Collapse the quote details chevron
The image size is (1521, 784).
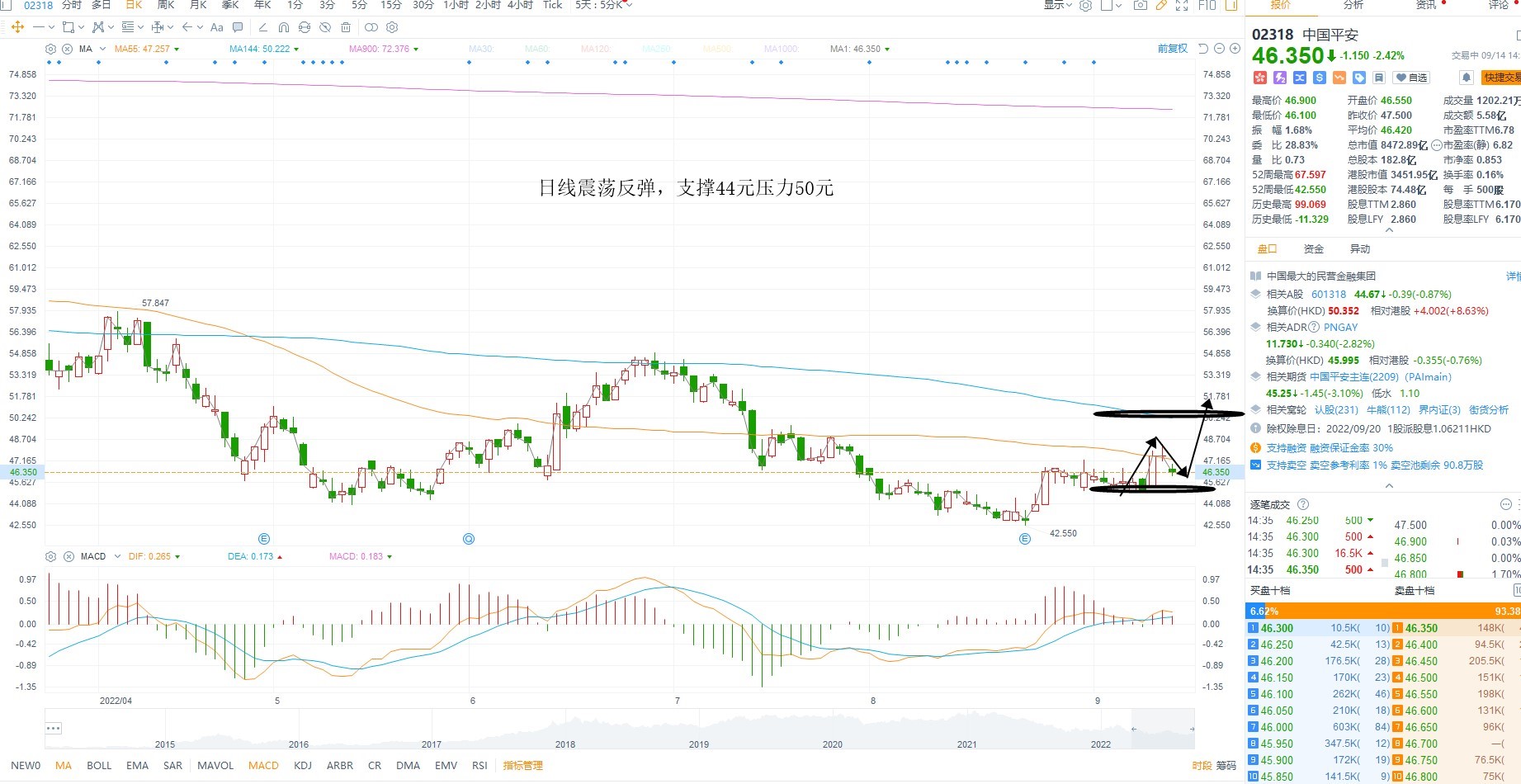(x=1389, y=230)
